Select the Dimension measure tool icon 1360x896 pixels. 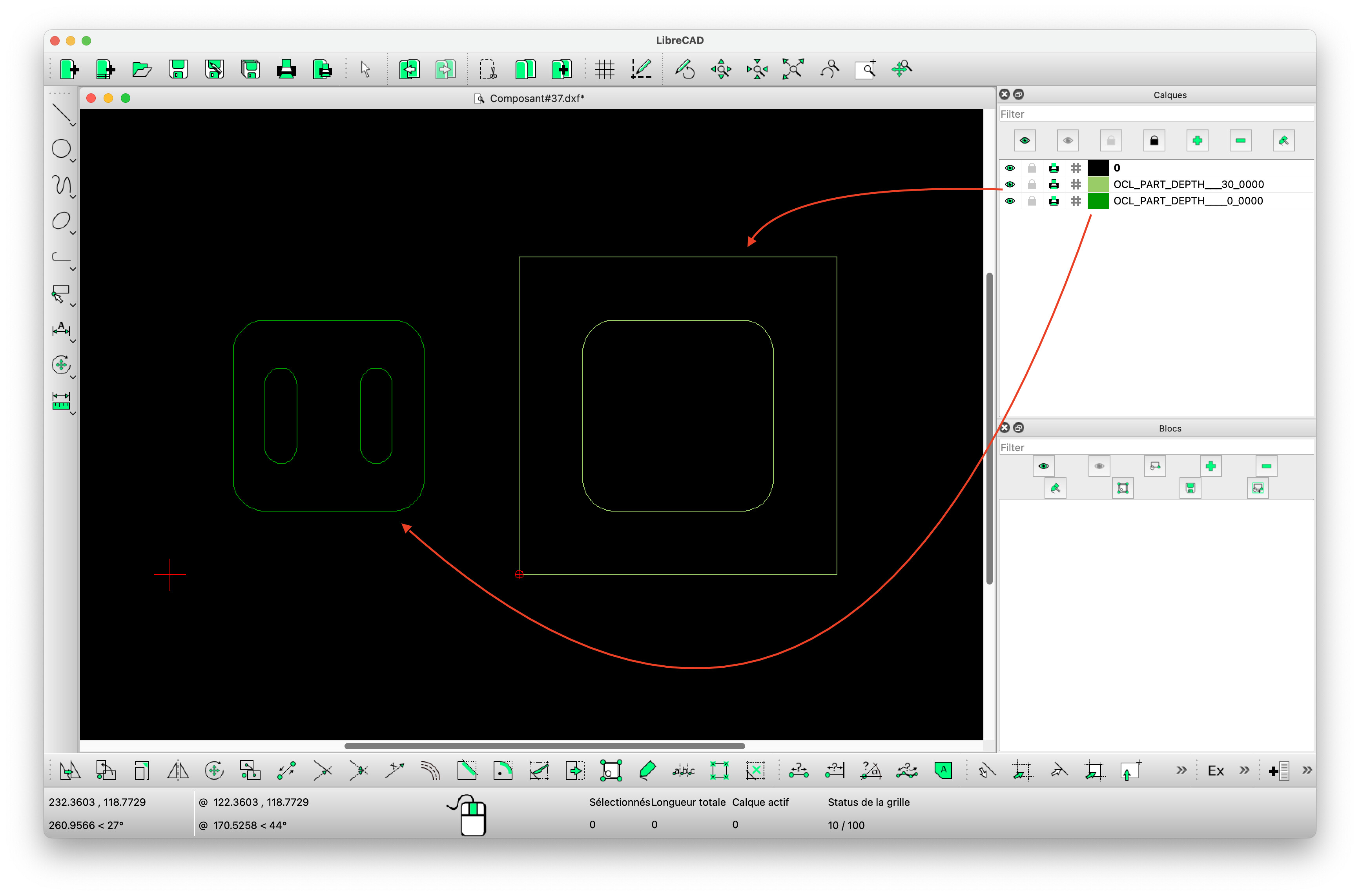(60, 401)
